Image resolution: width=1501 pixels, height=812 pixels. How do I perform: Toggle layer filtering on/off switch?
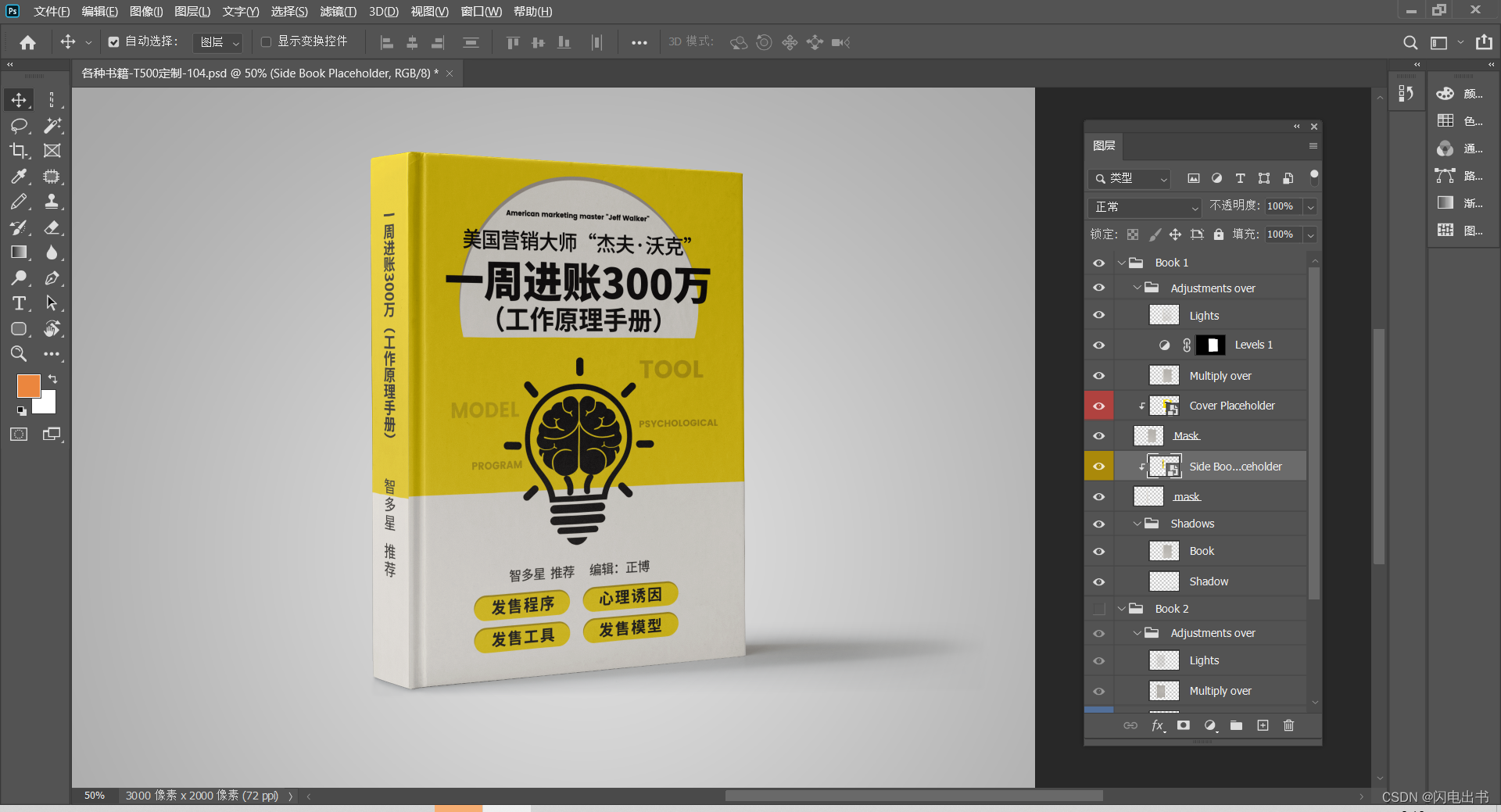point(1314,177)
